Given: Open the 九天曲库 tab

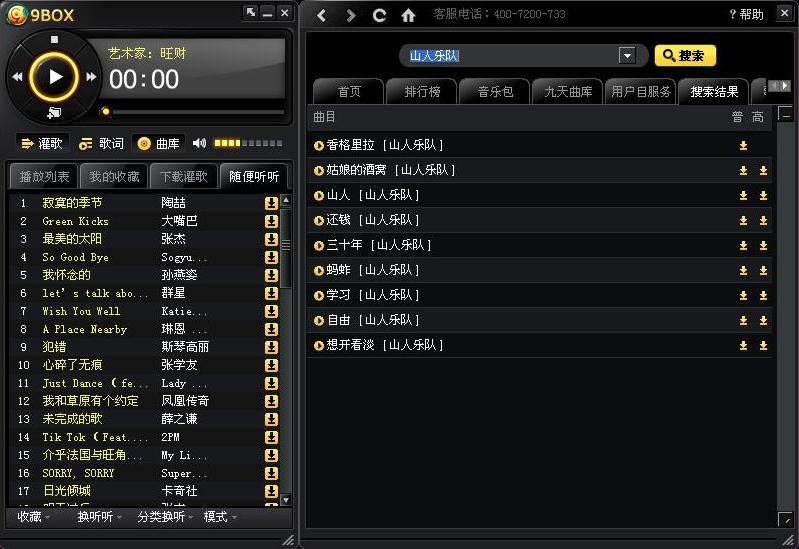Looking at the screenshot, I should pyautogui.click(x=568, y=92).
